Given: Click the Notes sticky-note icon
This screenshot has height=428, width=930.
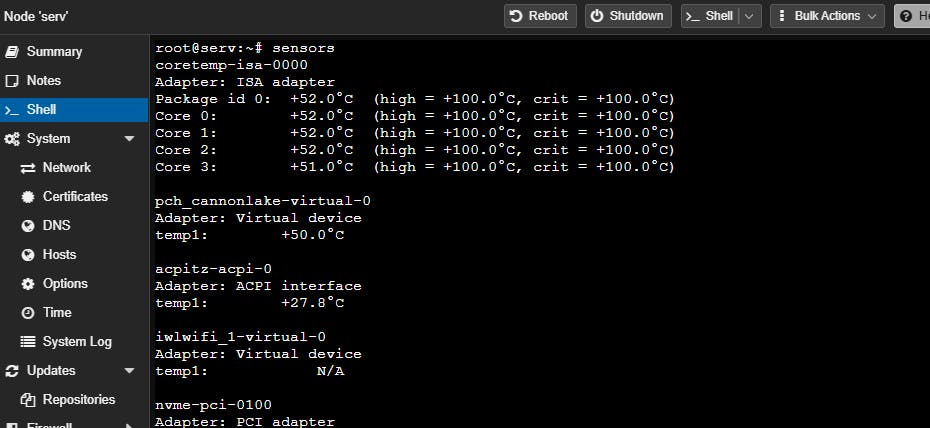Looking at the screenshot, I should tap(12, 81).
